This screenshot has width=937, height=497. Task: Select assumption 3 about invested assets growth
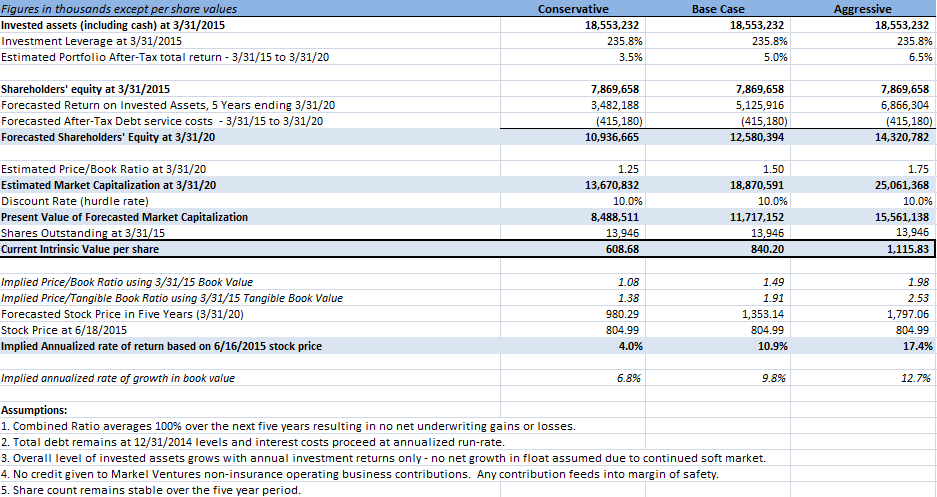point(383,459)
